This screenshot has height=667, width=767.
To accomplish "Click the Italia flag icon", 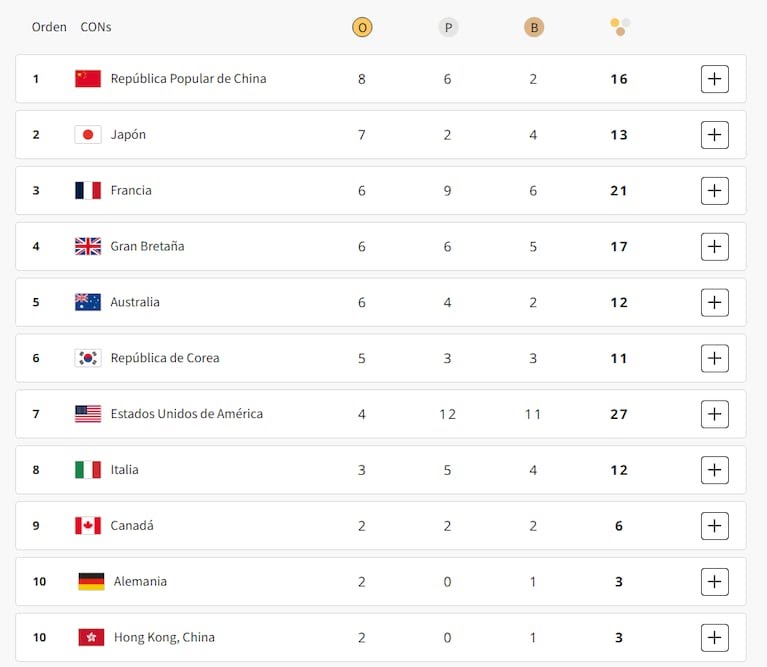I will (x=88, y=470).
